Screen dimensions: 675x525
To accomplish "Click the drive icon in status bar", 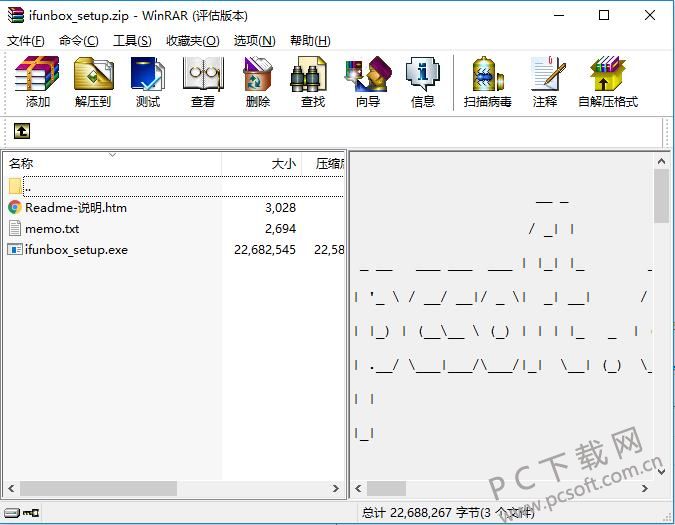I will point(12,513).
